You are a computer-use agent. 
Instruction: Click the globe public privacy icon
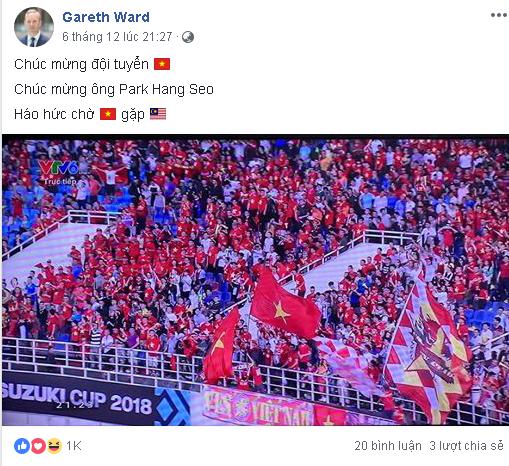[188, 37]
